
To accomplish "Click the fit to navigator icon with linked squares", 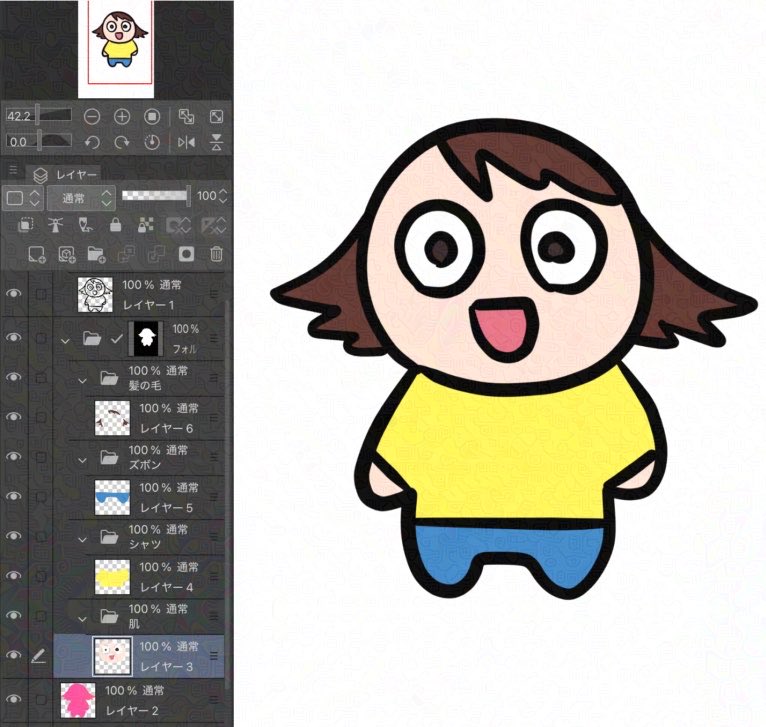I will click(x=186, y=116).
